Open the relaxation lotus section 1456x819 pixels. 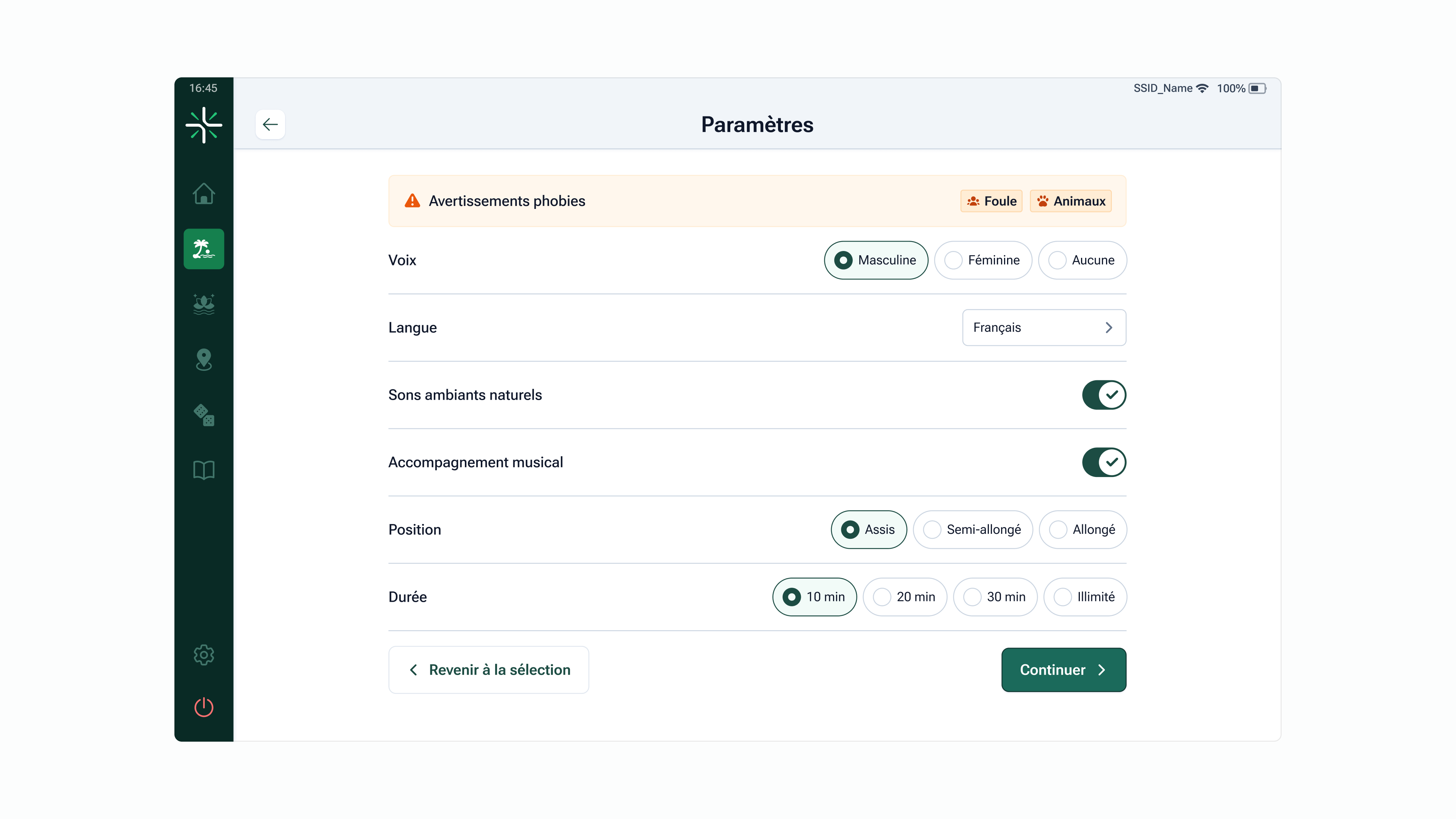pyautogui.click(x=204, y=304)
